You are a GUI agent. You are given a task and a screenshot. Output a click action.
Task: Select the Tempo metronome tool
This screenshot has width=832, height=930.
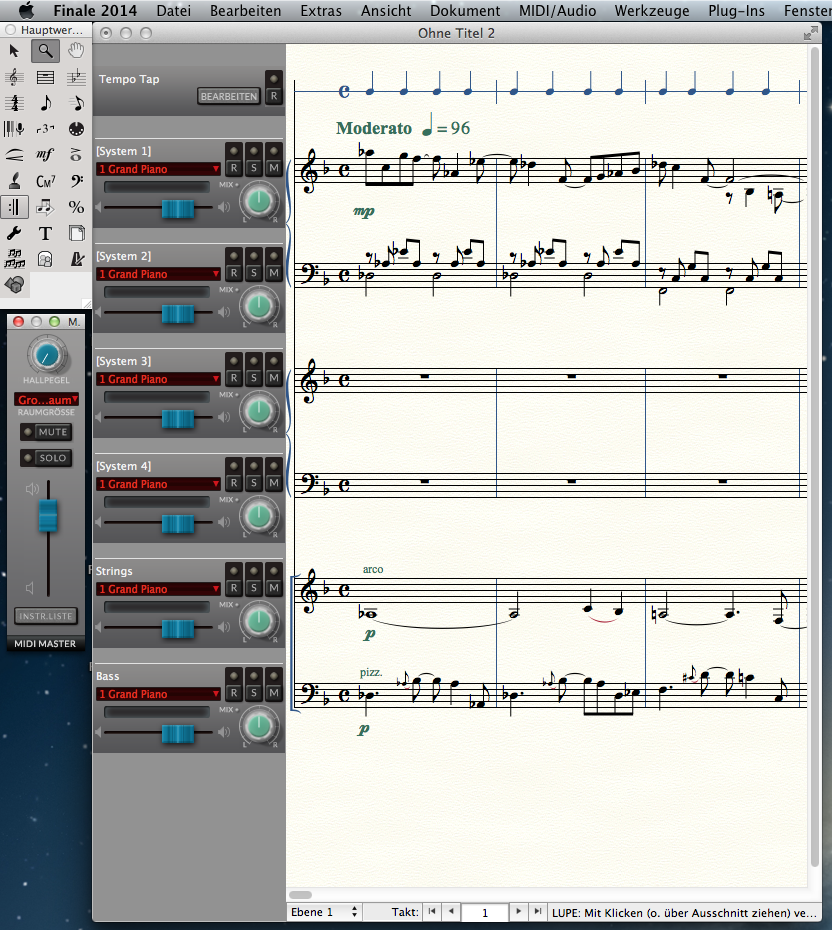[x=76, y=259]
